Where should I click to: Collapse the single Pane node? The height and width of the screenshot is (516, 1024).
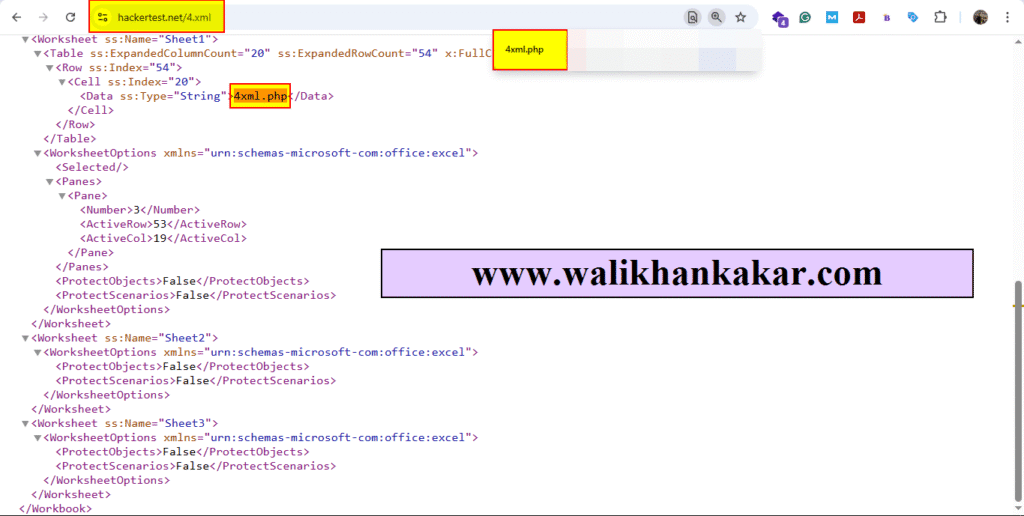point(62,196)
